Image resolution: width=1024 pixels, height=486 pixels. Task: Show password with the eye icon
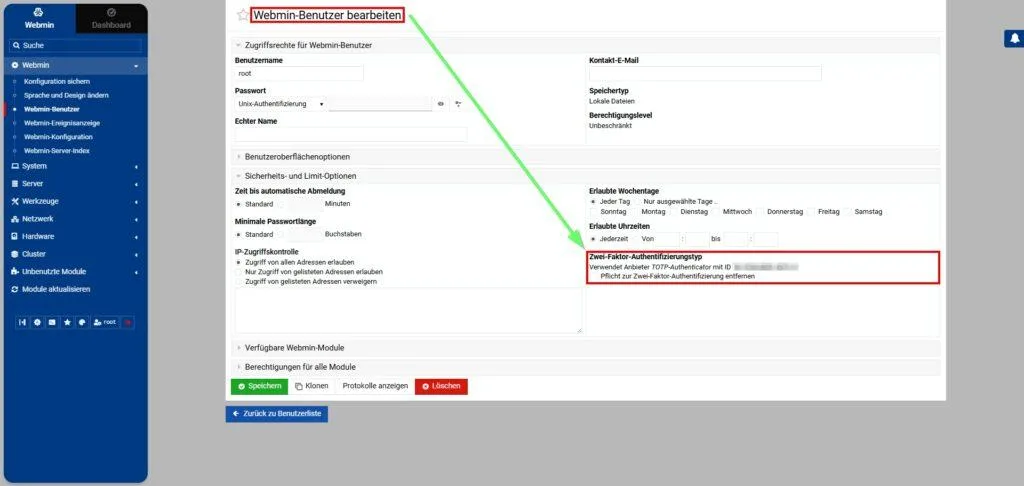pyautogui.click(x=441, y=104)
